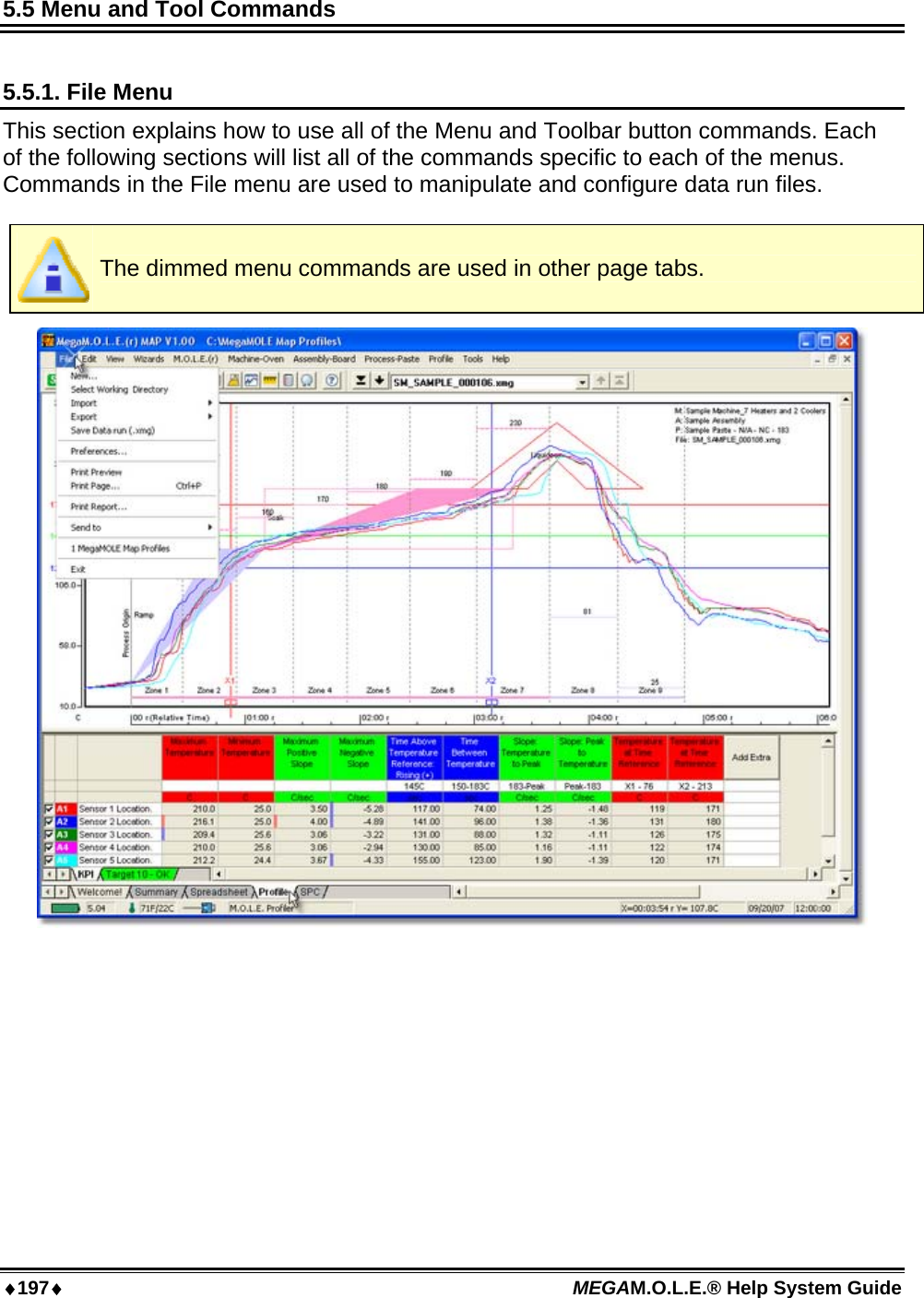The image size is (924, 1298).
Task: Switch to the Summary tab
Action: (x=156, y=892)
